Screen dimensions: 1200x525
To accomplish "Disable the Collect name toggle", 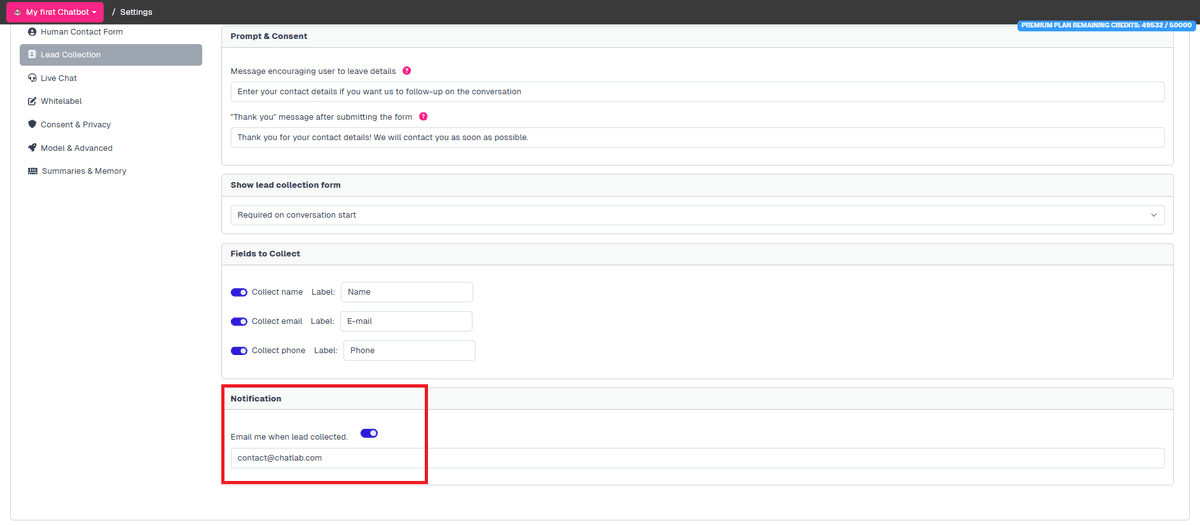I will tap(239, 292).
